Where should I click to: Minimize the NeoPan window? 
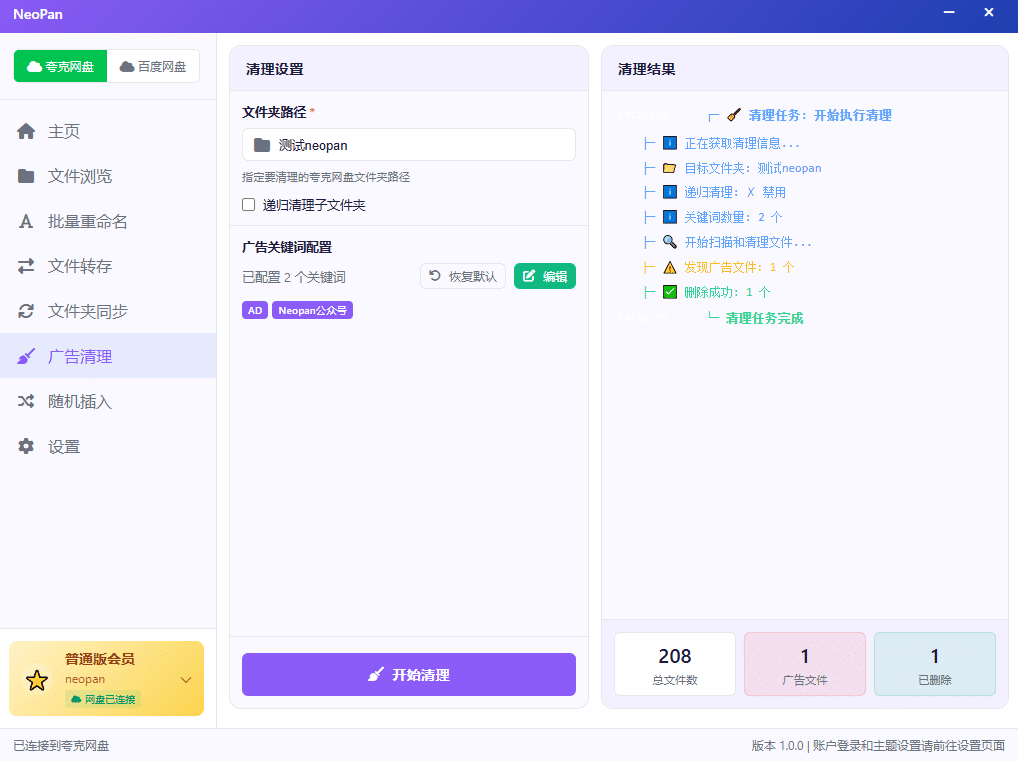coord(949,12)
